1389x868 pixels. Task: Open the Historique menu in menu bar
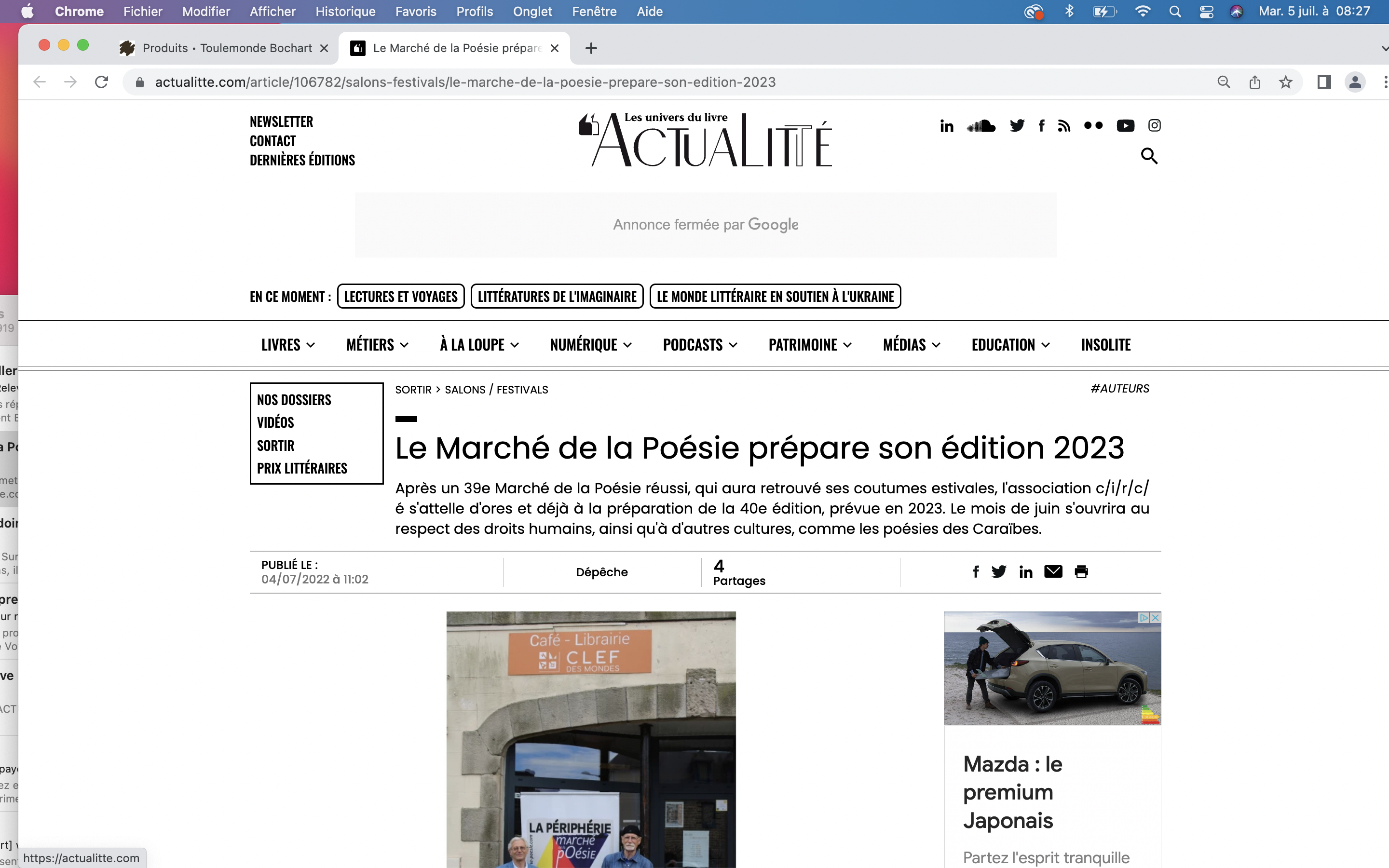click(345, 12)
